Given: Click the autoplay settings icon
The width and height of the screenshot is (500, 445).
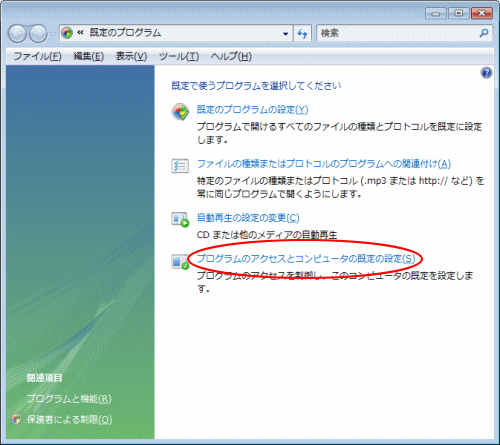Looking at the screenshot, I should [180, 220].
